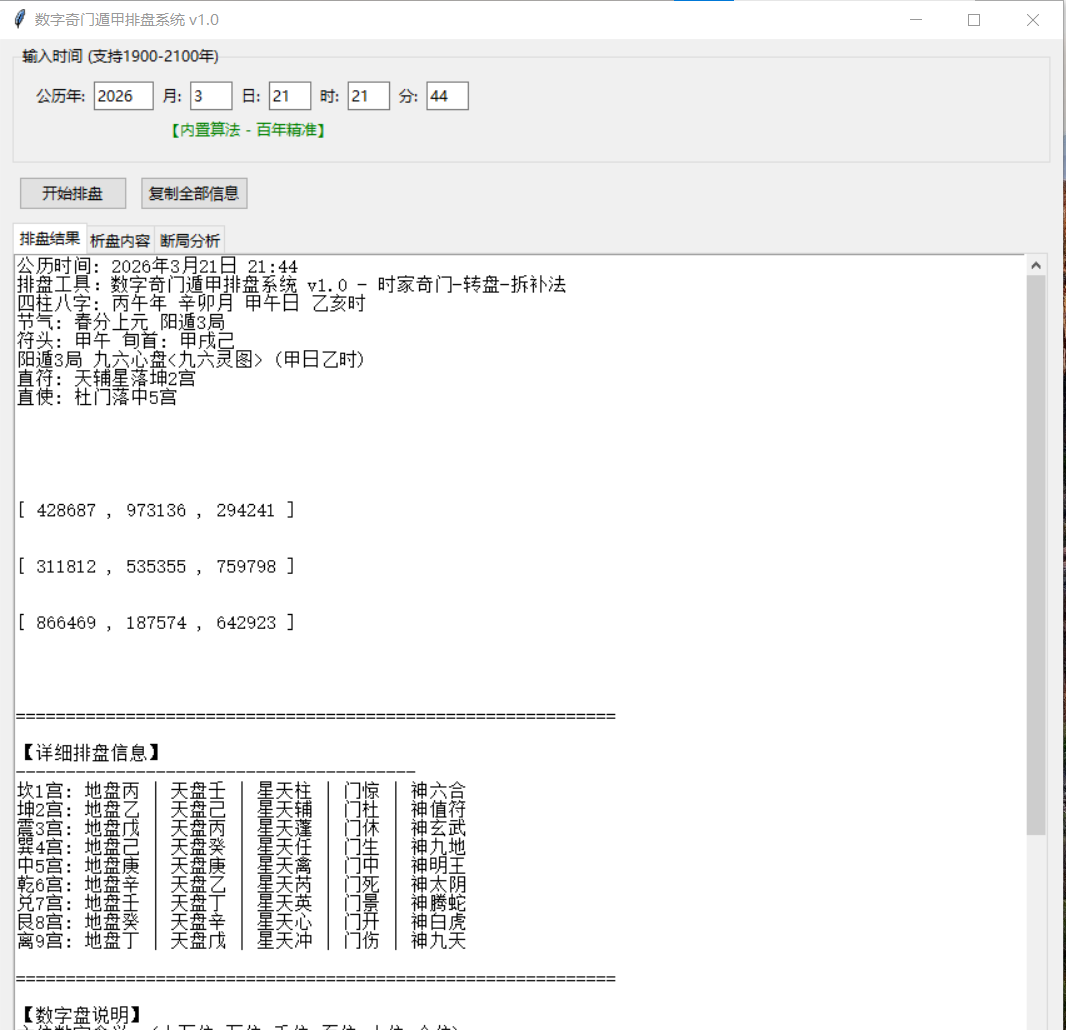The height and width of the screenshot is (1030, 1066).
Task: Select the 排盘结果 tab
Action: coord(50,239)
